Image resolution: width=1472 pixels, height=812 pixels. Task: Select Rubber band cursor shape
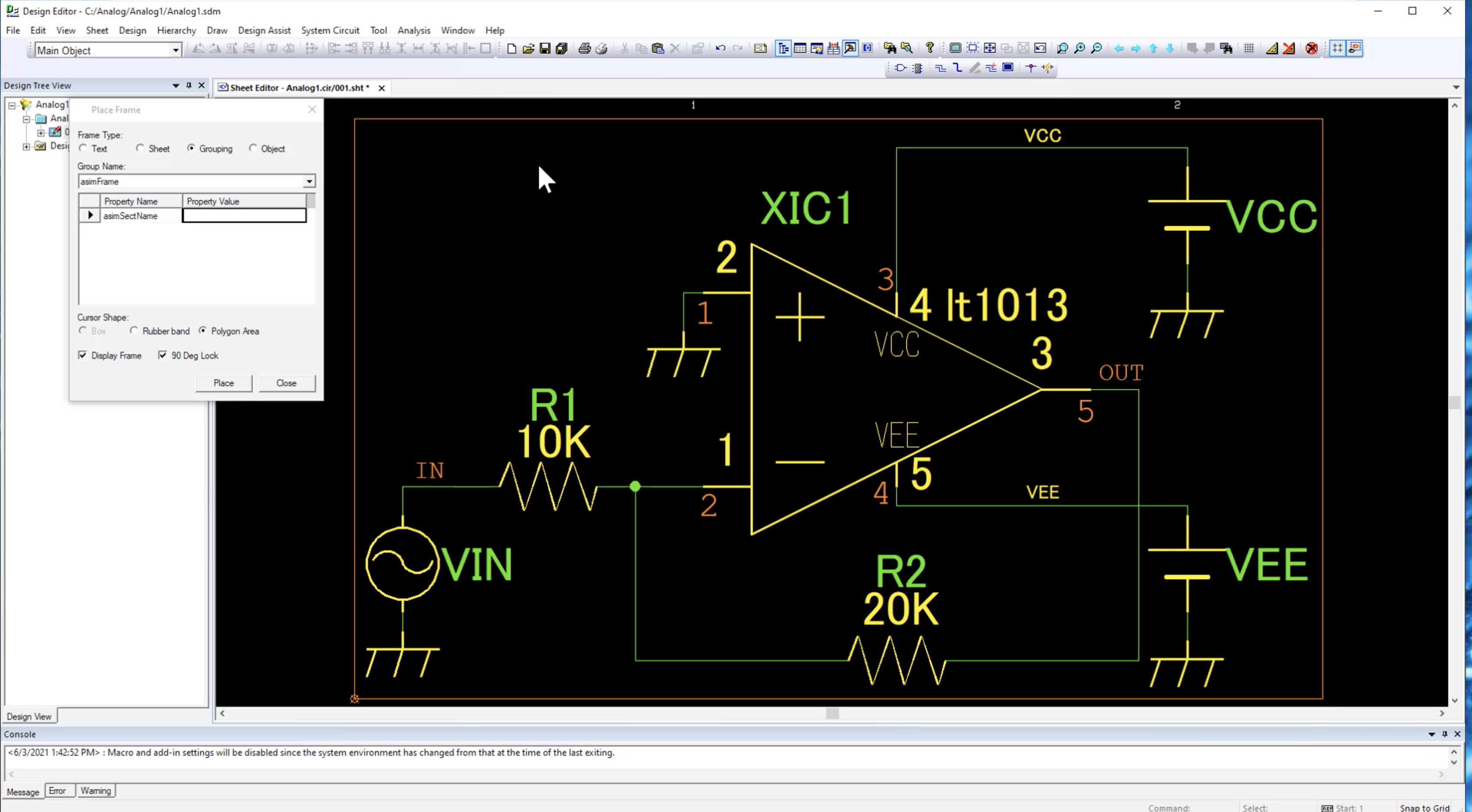(134, 330)
